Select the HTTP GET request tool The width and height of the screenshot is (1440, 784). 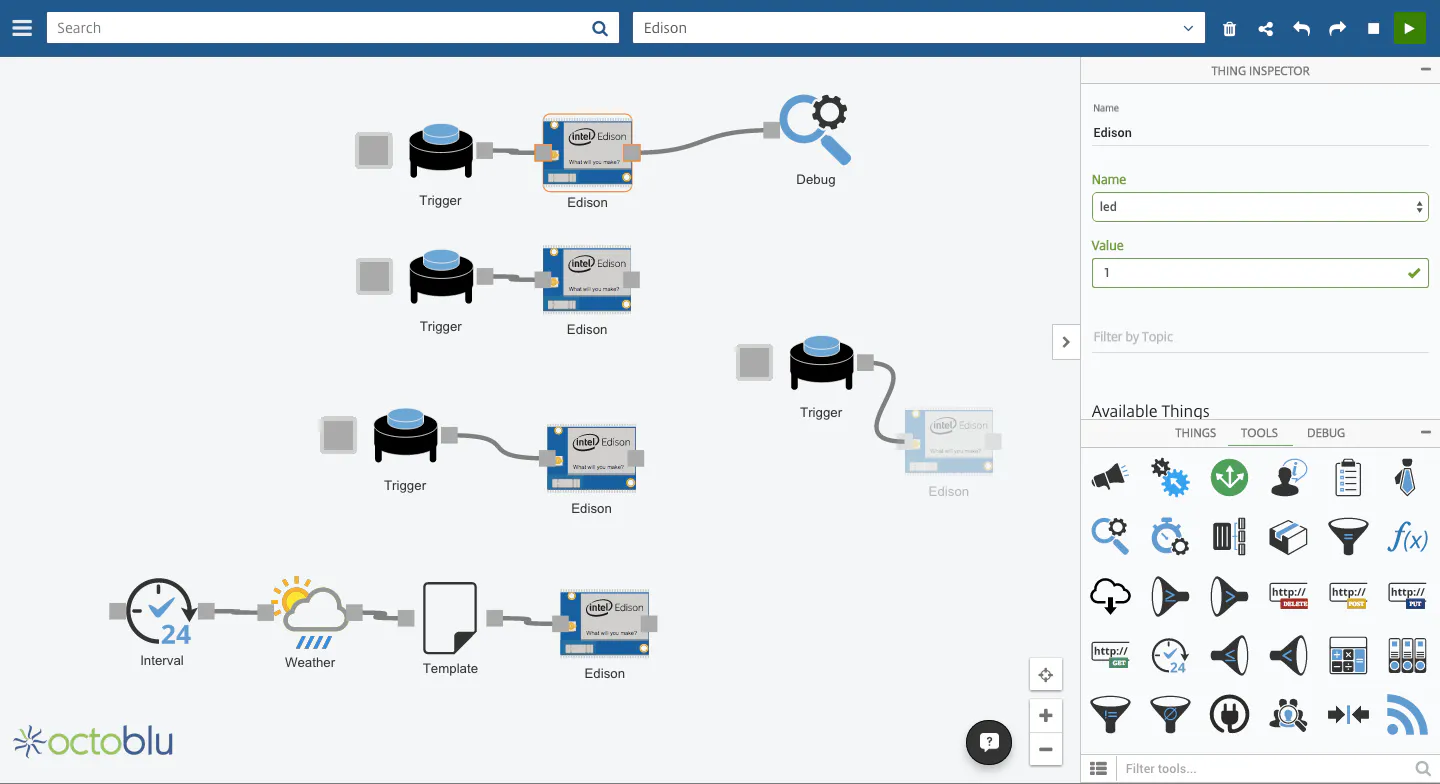pyautogui.click(x=1110, y=655)
